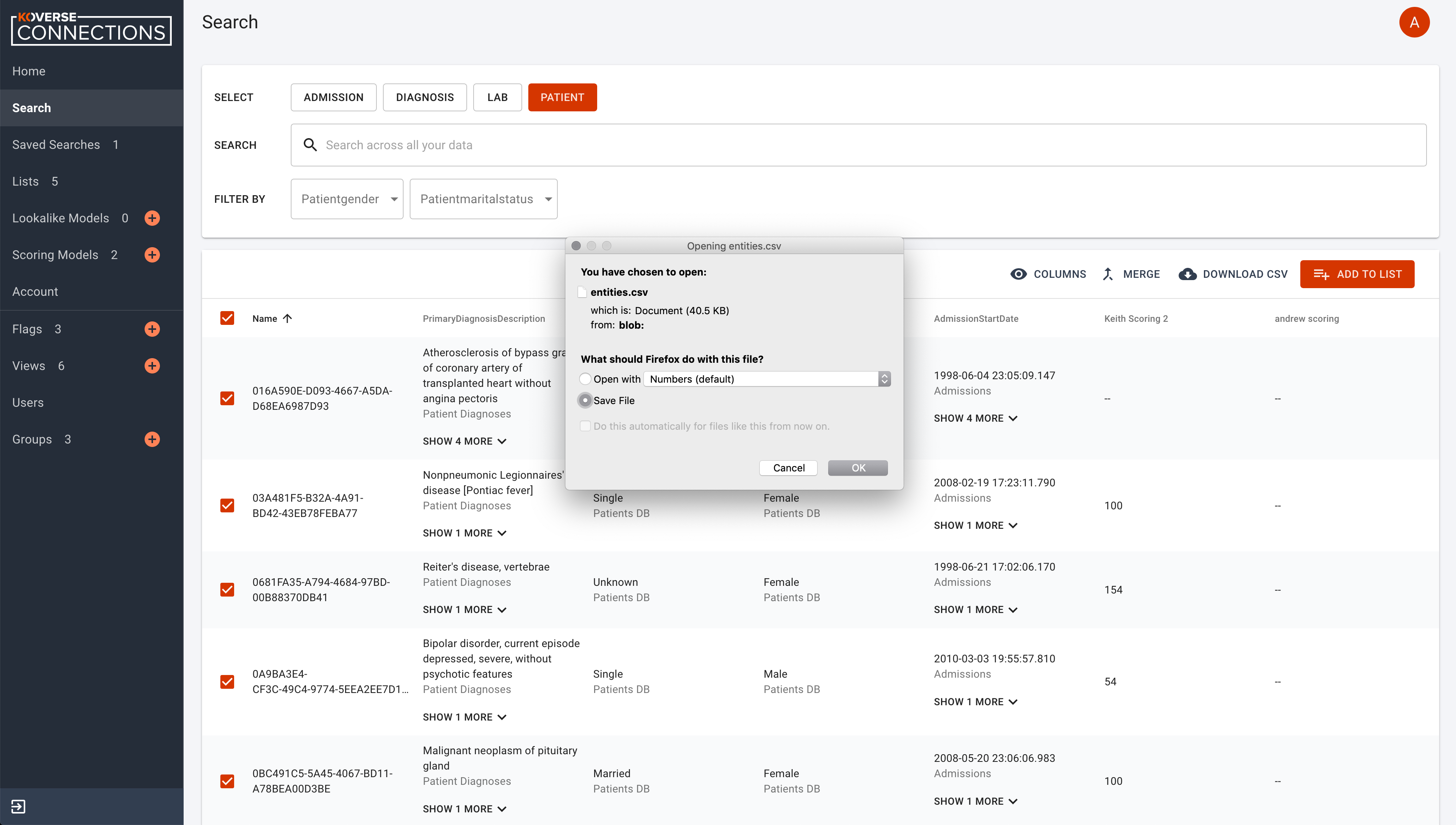Uncheck the row 0681FA35-A794-4684 checkbox
This screenshot has height=825, width=1456.
pyautogui.click(x=227, y=590)
